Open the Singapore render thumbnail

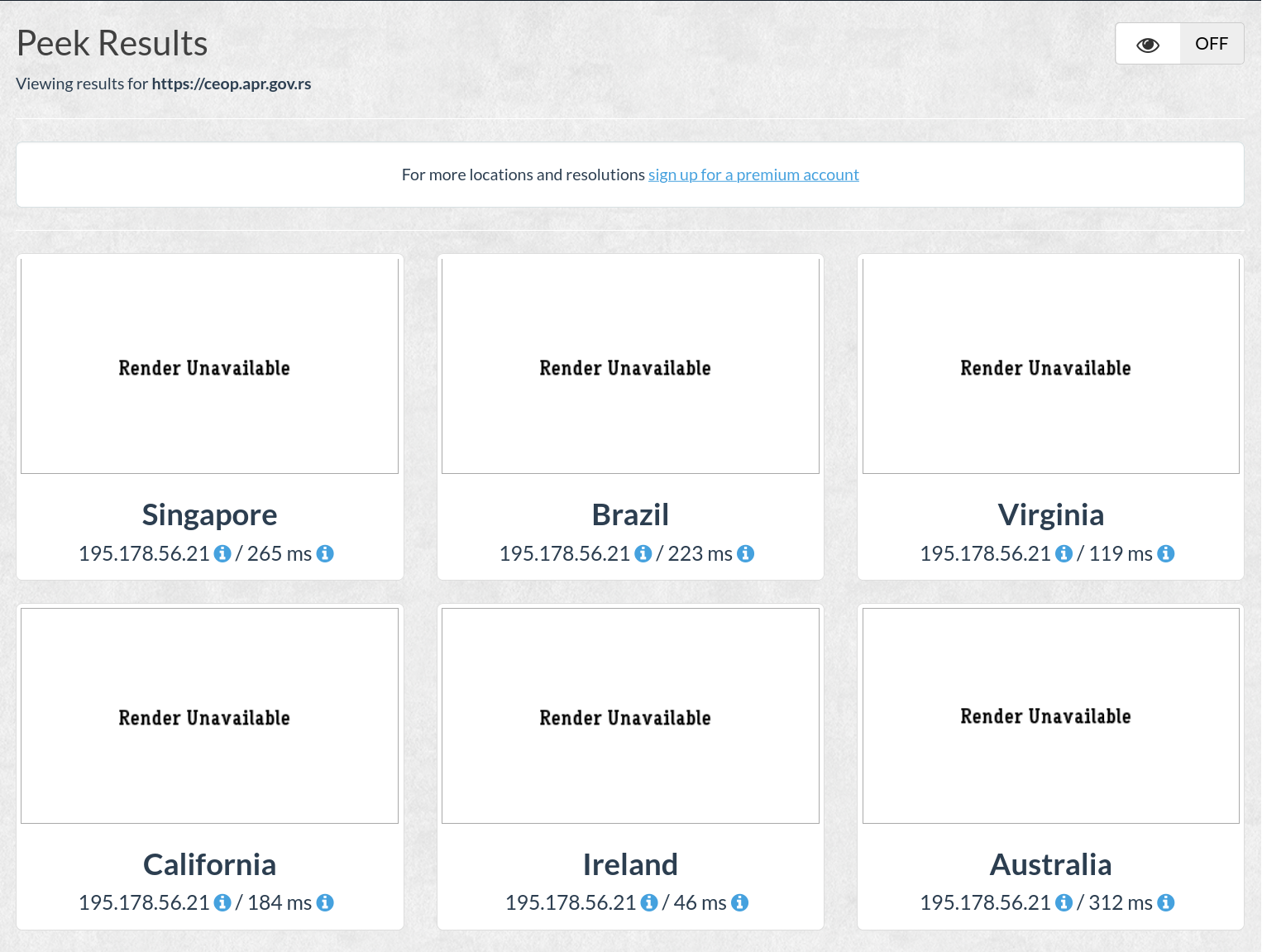pyautogui.click(x=210, y=366)
